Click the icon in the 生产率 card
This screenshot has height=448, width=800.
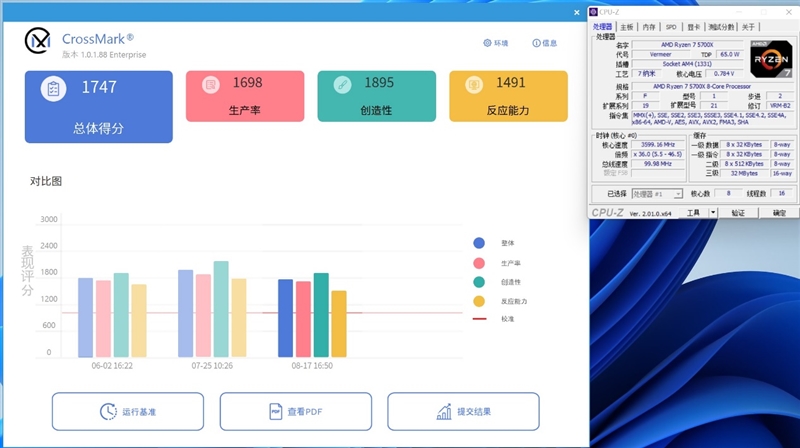tap(211, 84)
